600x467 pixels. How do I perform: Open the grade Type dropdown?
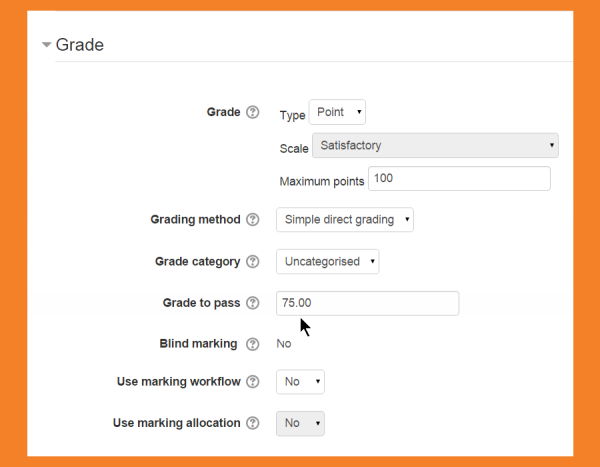[x=338, y=112]
